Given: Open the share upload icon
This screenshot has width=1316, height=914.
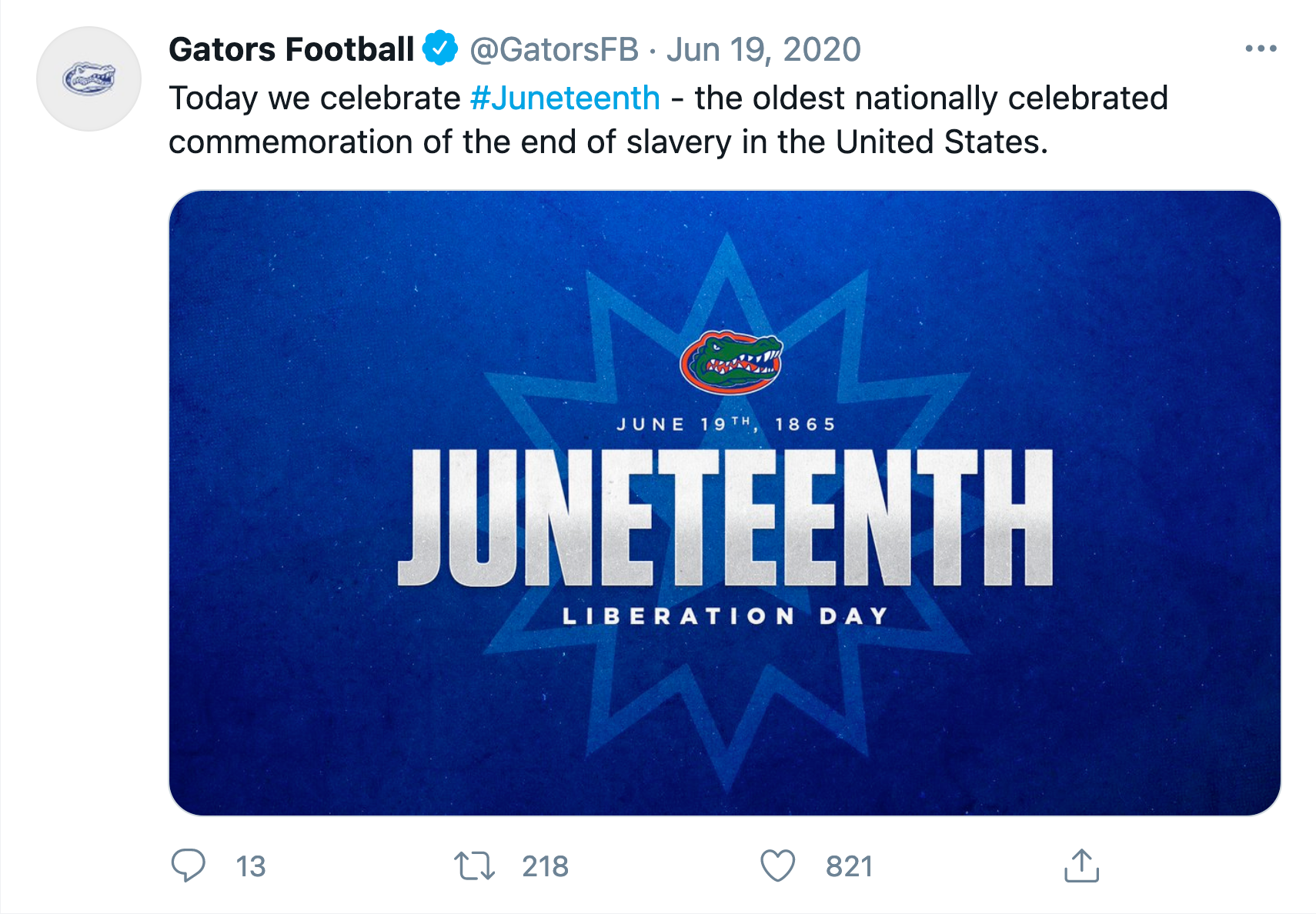Looking at the screenshot, I should pyautogui.click(x=1081, y=866).
